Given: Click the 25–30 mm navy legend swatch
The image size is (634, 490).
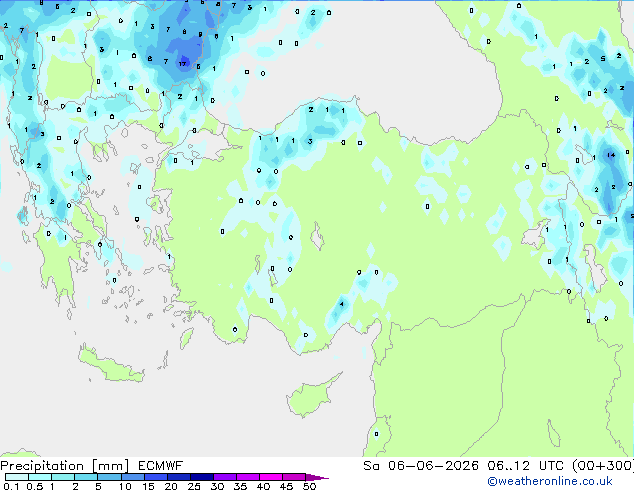Looking at the screenshot, I should point(201,477).
